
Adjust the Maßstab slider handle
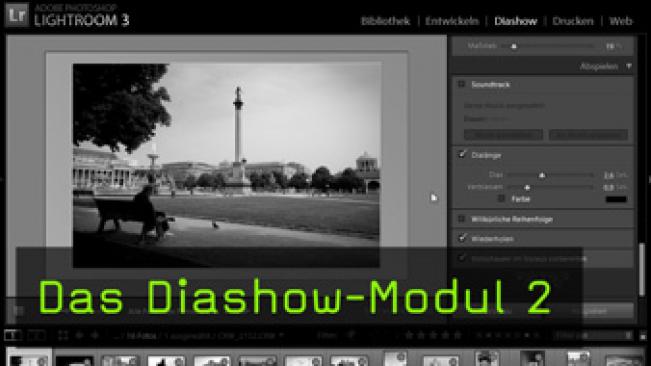coord(514,46)
